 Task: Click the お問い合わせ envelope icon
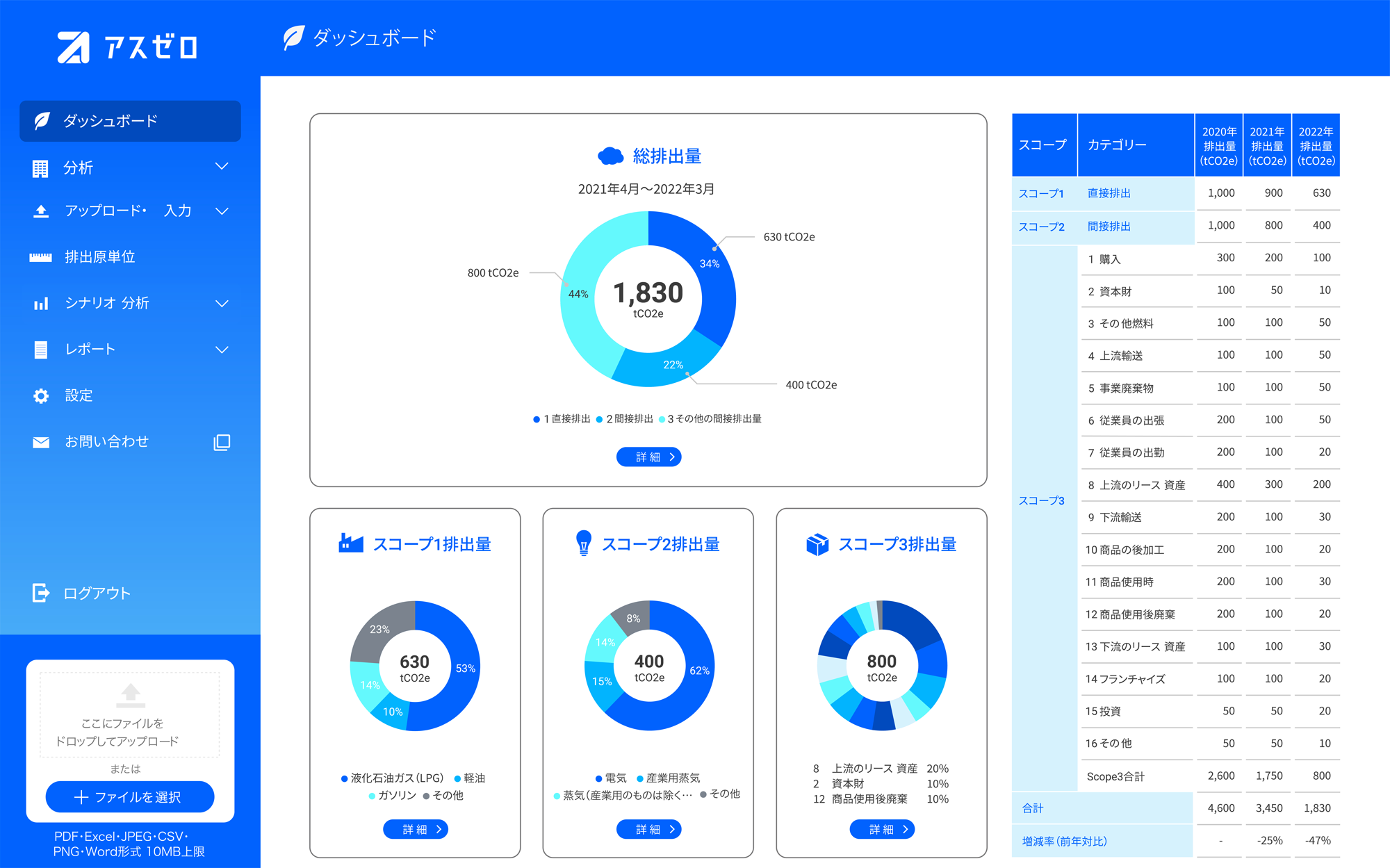pos(41,442)
